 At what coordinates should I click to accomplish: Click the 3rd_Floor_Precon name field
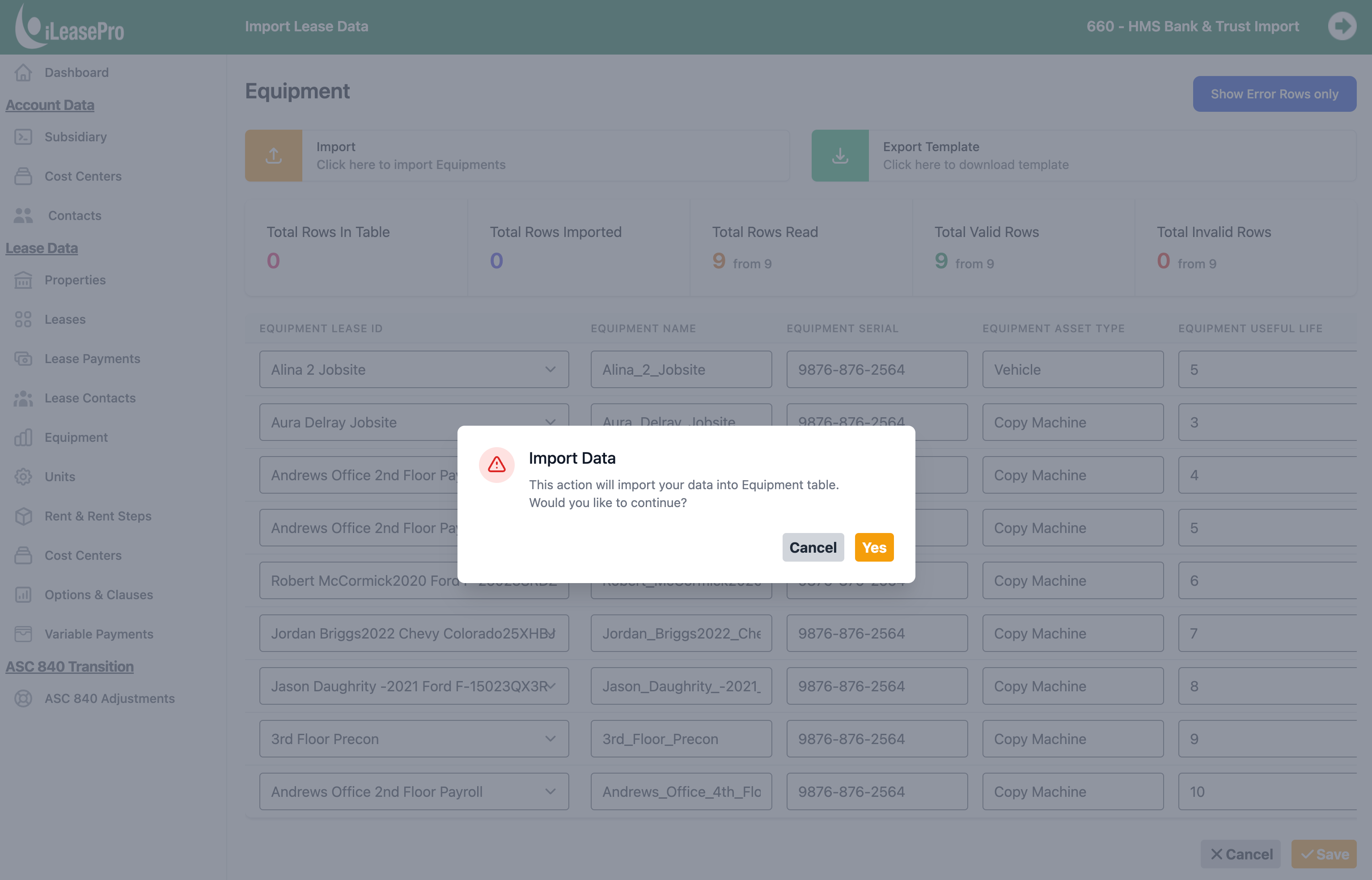[681, 739]
